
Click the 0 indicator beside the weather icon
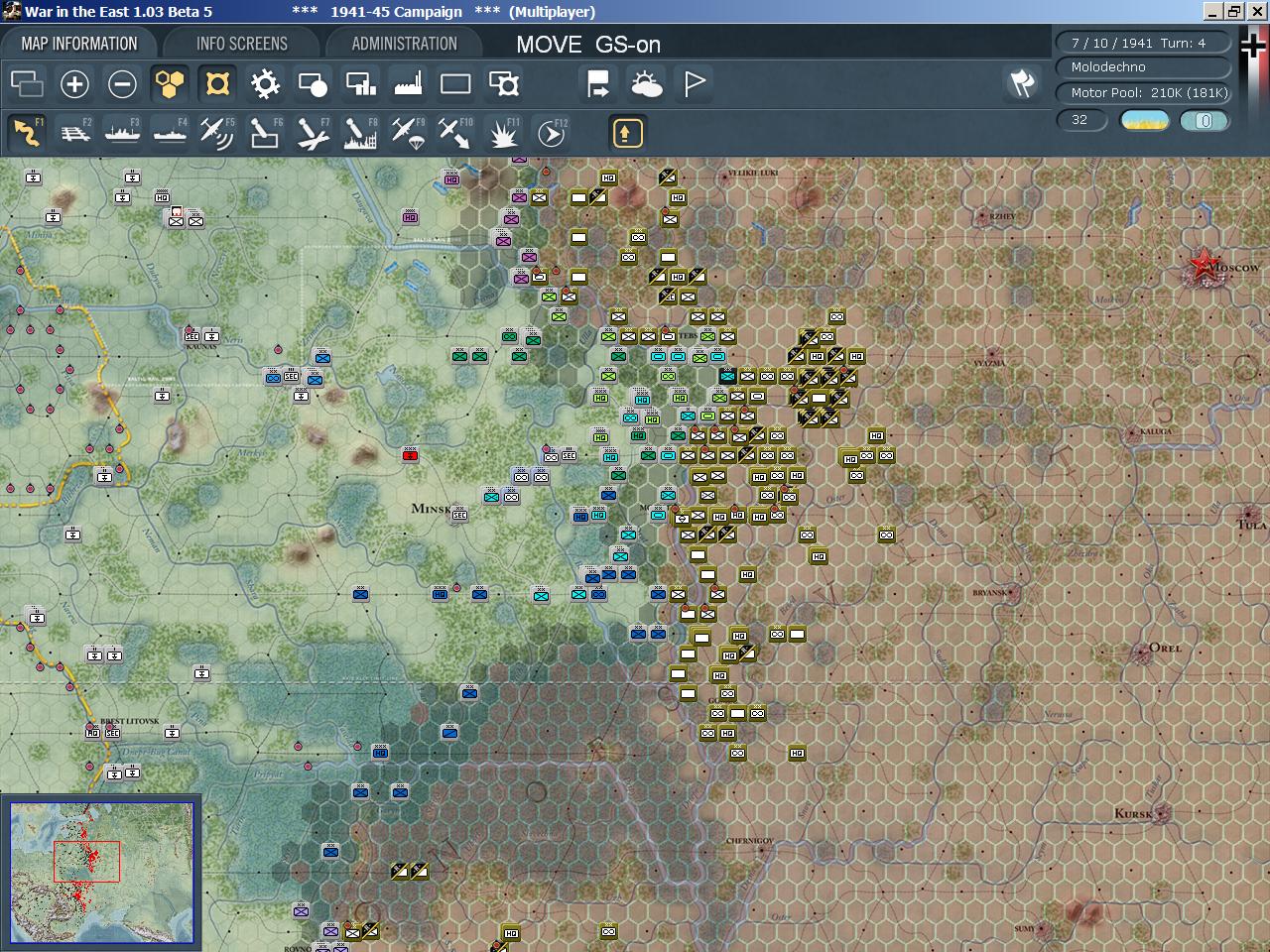[x=1205, y=120]
